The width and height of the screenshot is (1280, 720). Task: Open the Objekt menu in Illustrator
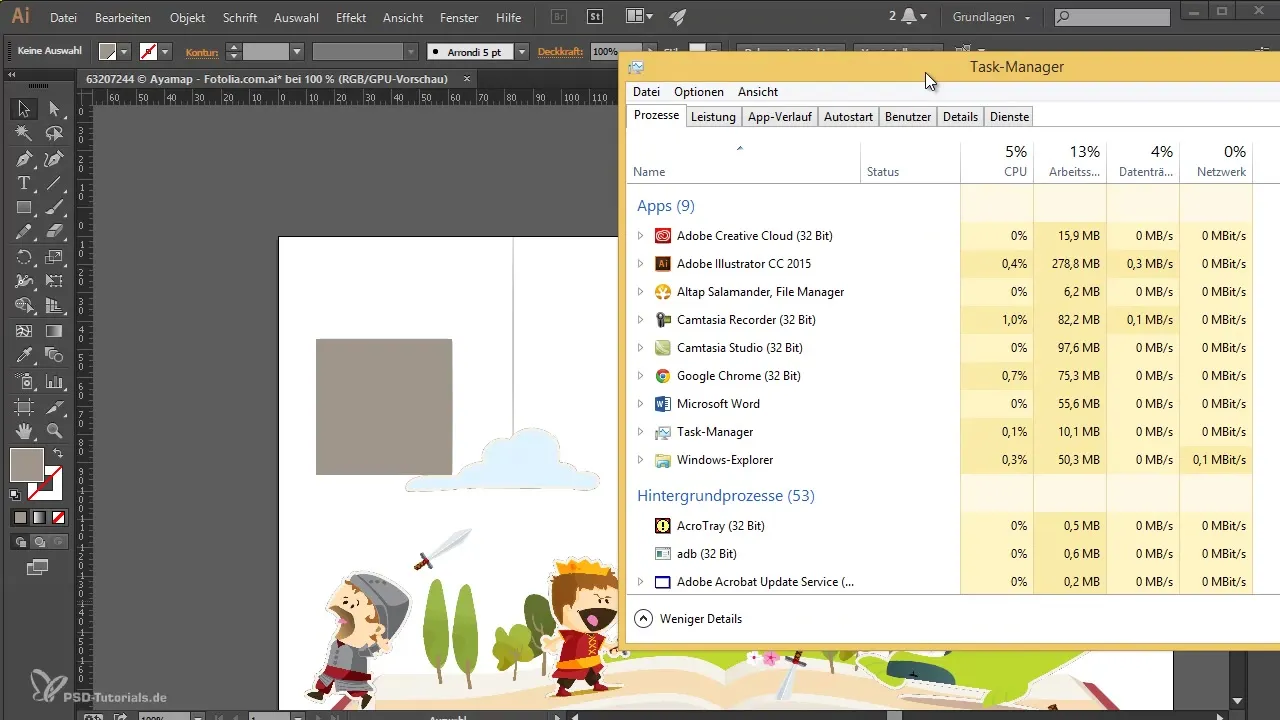(x=187, y=18)
